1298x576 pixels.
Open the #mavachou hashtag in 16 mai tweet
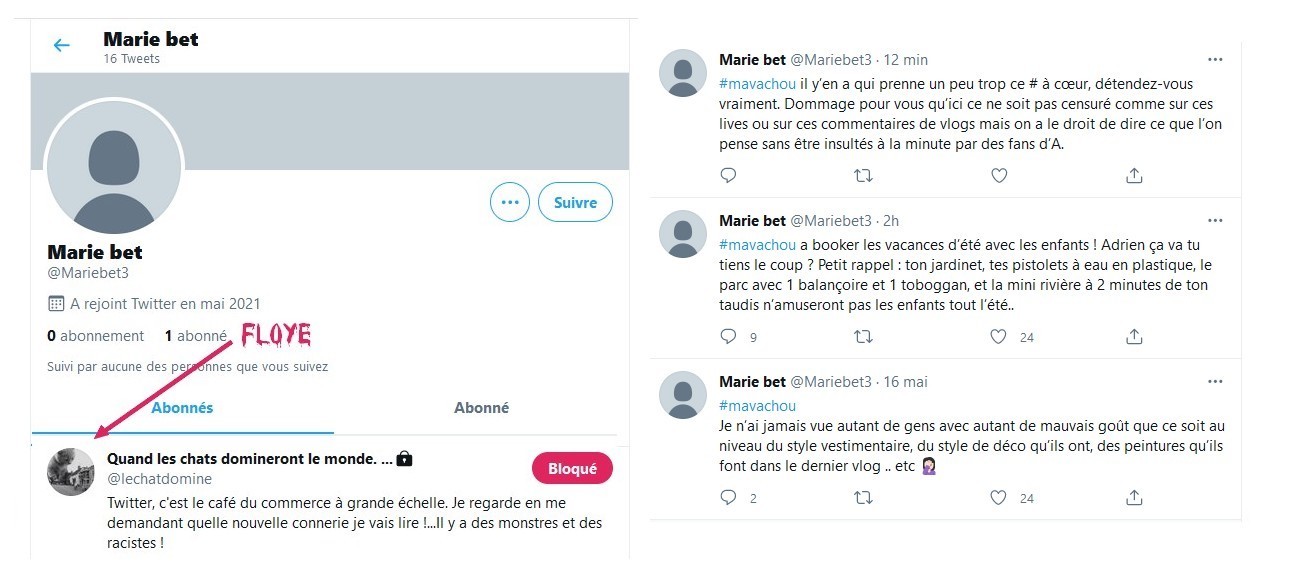point(757,406)
